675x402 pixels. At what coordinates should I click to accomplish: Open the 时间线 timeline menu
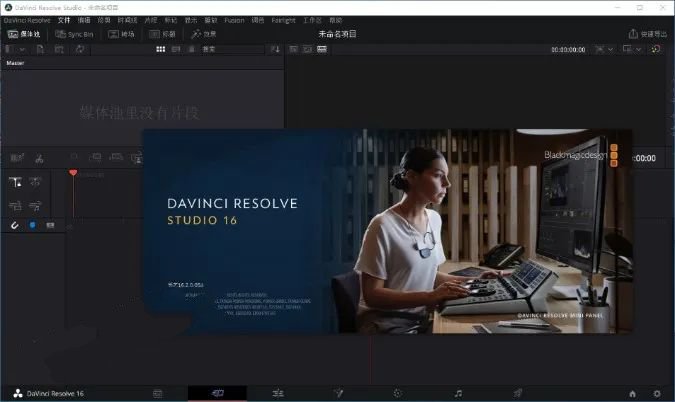[x=127, y=20]
